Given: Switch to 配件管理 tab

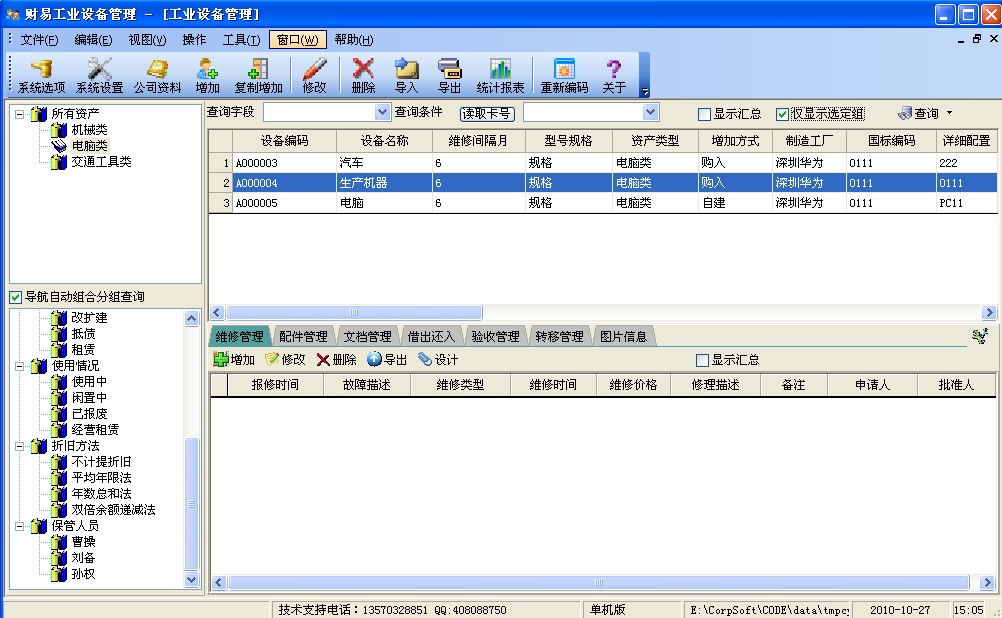Looking at the screenshot, I should point(303,337).
